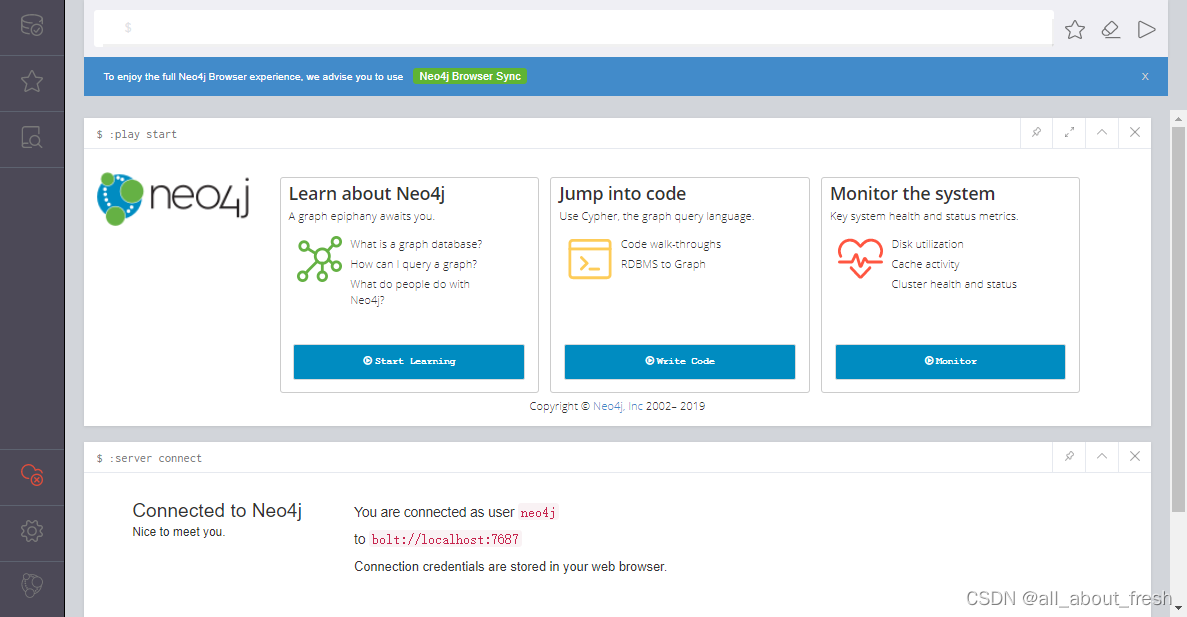Viewport: 1187px width, 617px height.
Task: Click the scrollbar up arrow
Action: [x=1178, y=119]
